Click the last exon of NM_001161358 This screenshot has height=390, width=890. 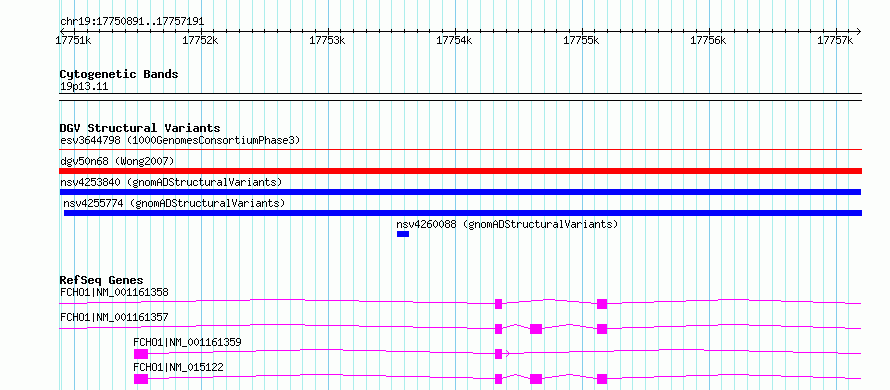[x=602, y=304]
